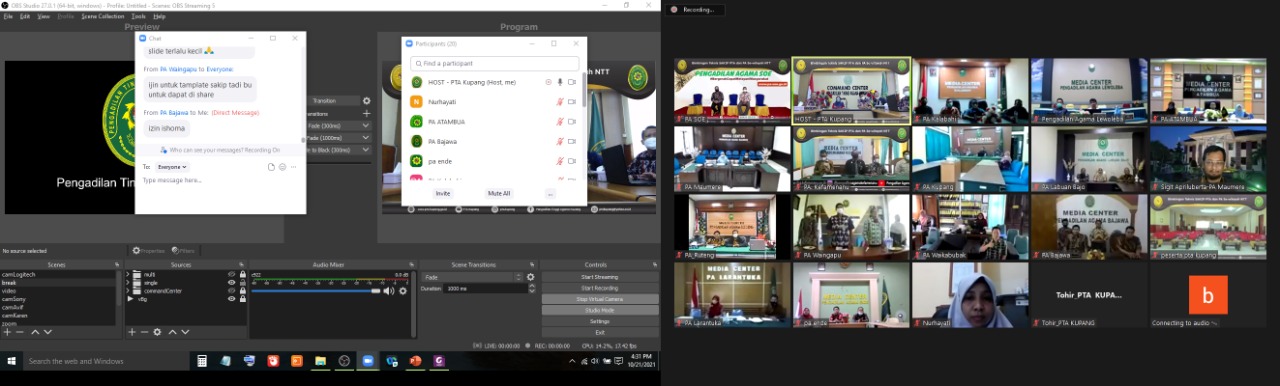Open Scene Collection menu
This screenshot has width=1280, height=386.
coord(103,16)
